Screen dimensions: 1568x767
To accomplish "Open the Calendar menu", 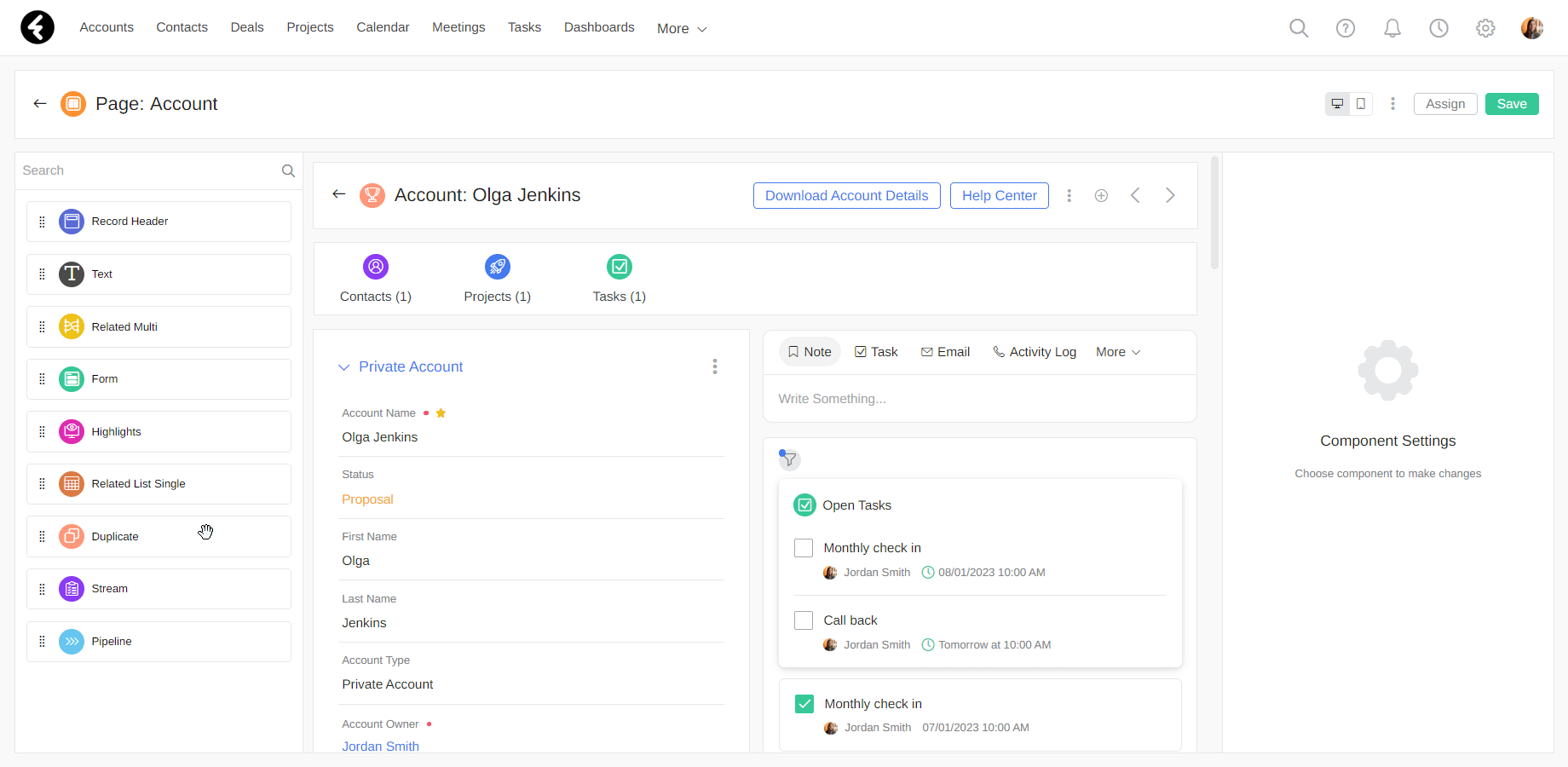I will tap(383, 27).
